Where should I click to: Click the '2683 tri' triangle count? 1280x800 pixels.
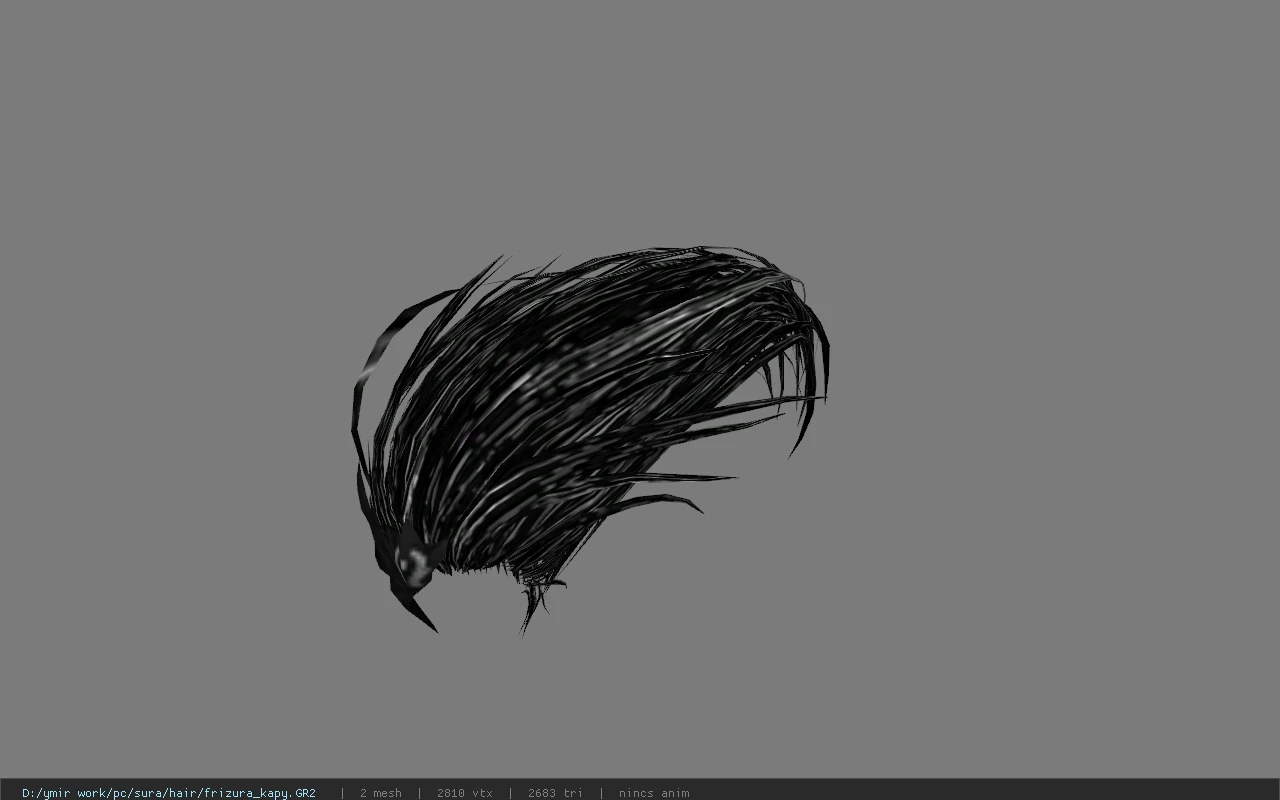tap(555, 793)
